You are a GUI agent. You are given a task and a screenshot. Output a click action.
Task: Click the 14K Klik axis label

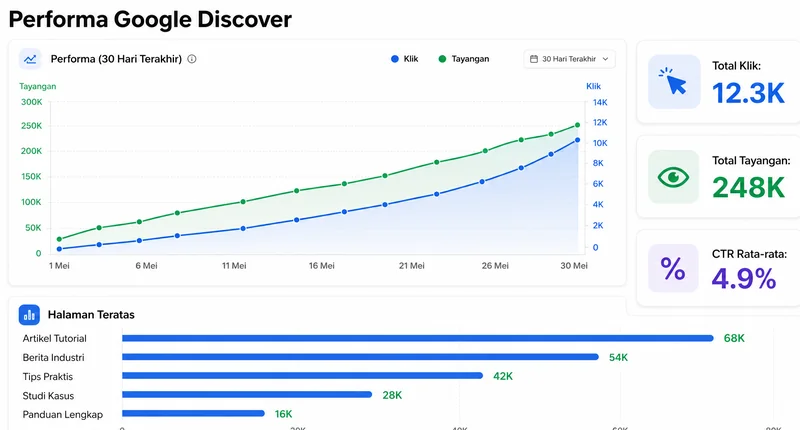tap(600, 103)
